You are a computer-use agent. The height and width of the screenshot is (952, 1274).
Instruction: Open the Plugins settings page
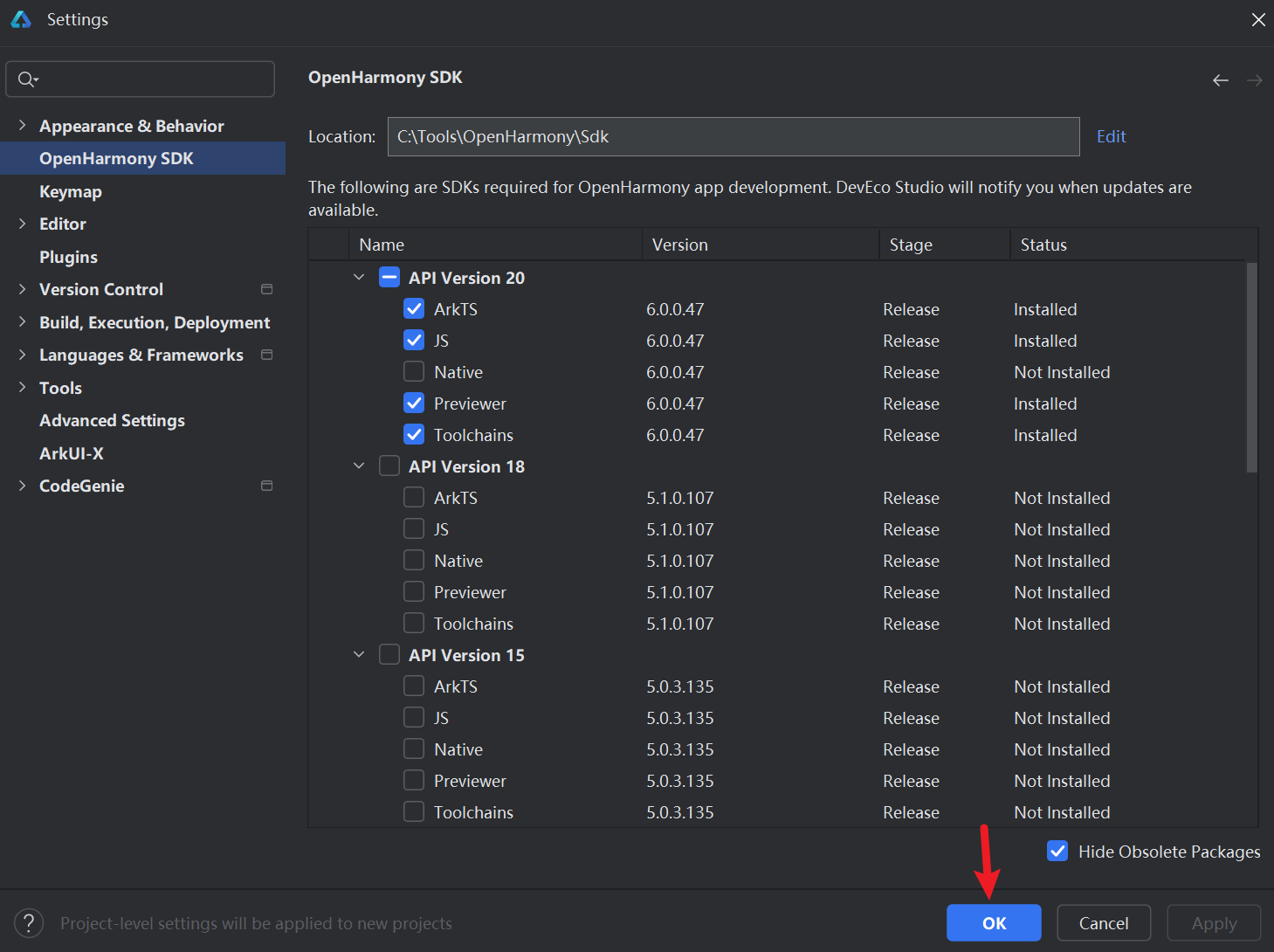(x=68, y=257)
